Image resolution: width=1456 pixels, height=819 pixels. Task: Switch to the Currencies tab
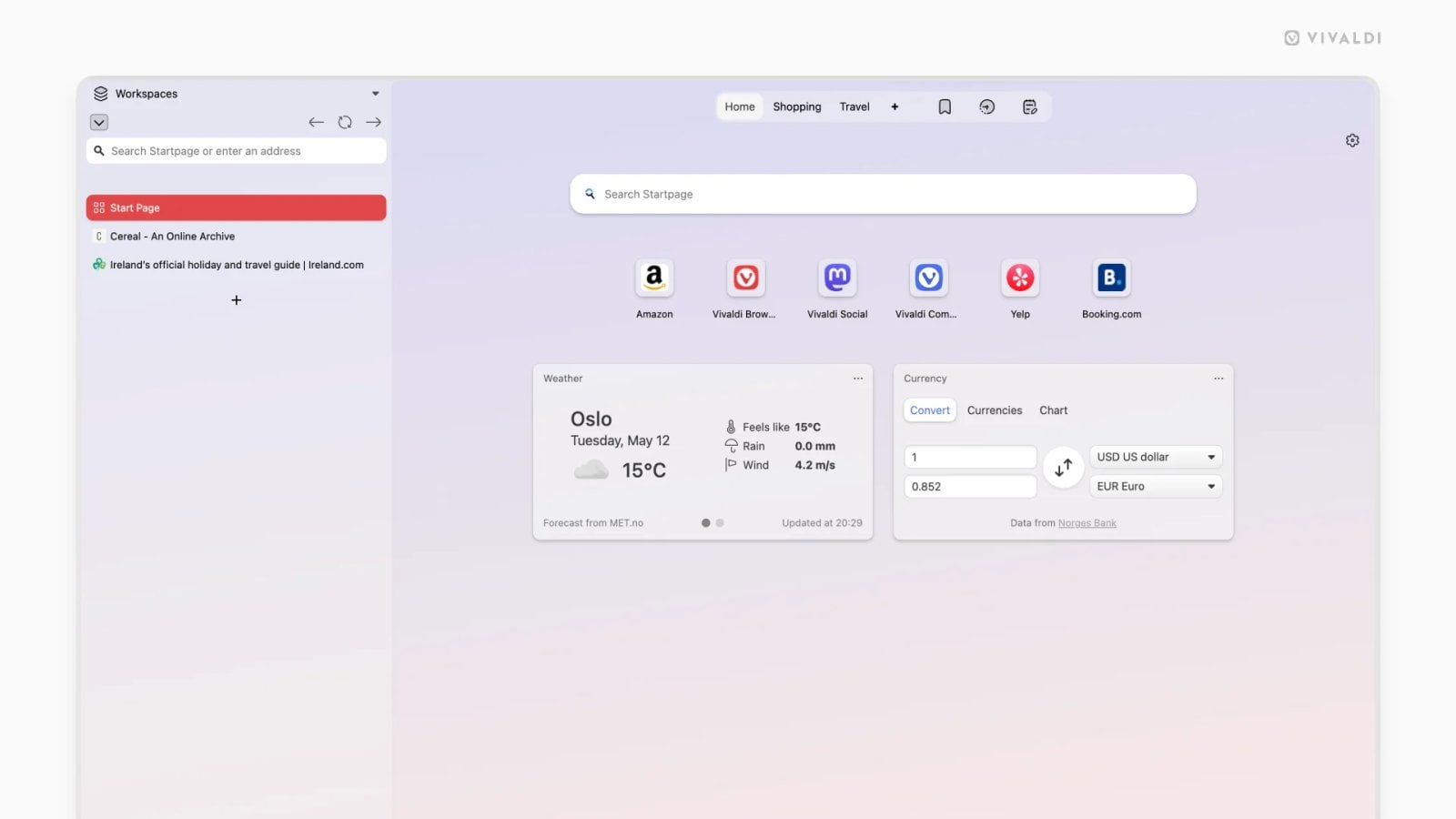(x=995, y=410)
